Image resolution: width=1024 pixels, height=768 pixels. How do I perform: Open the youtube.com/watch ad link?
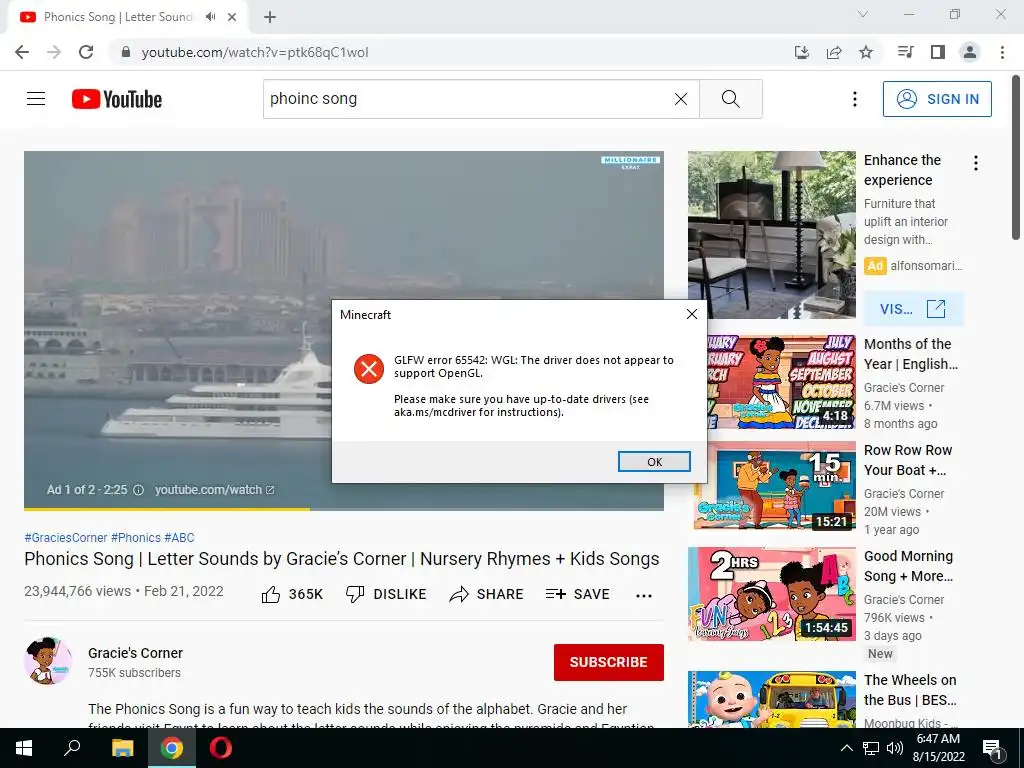(x=215, y=490)
